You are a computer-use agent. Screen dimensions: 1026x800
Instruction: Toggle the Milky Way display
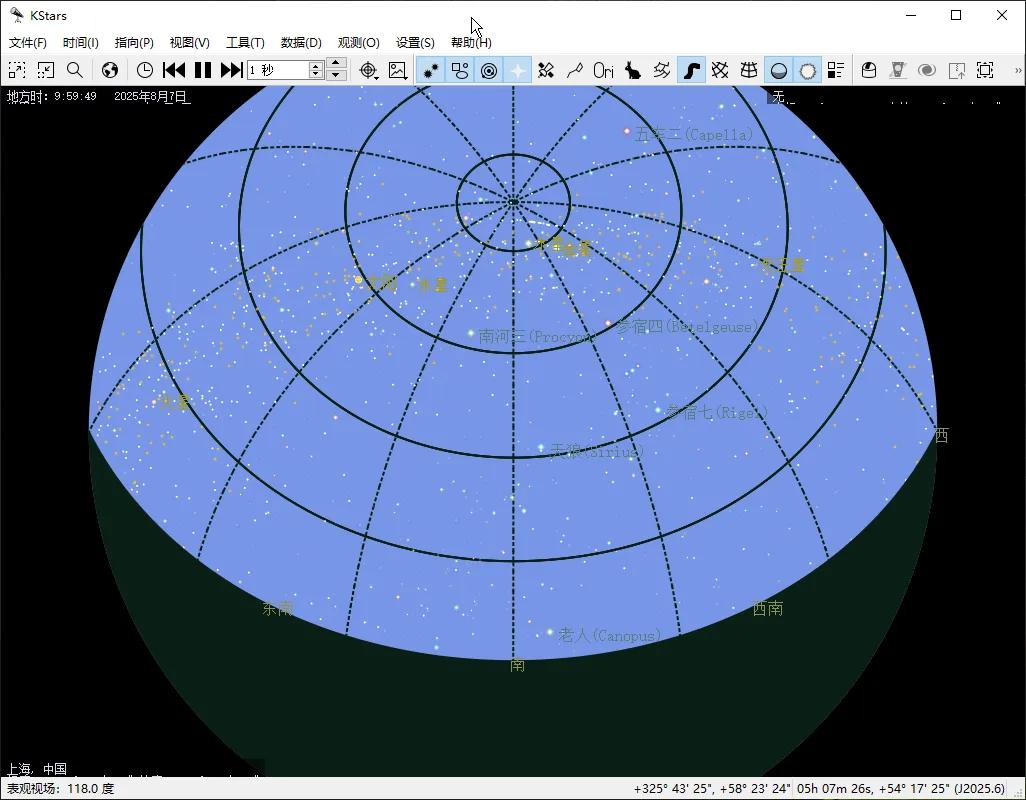pos(691,70)
